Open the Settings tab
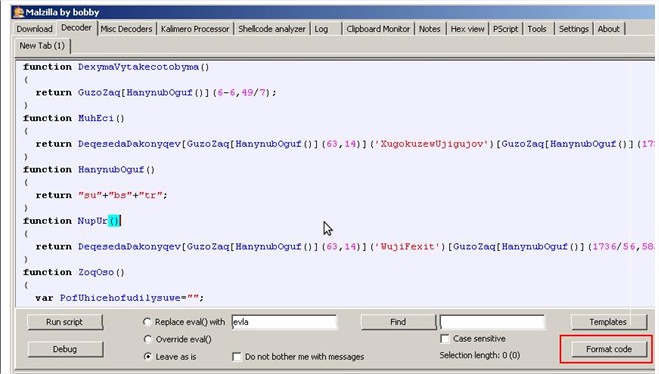Screen dimensions: 659x374 coord(574,29)
